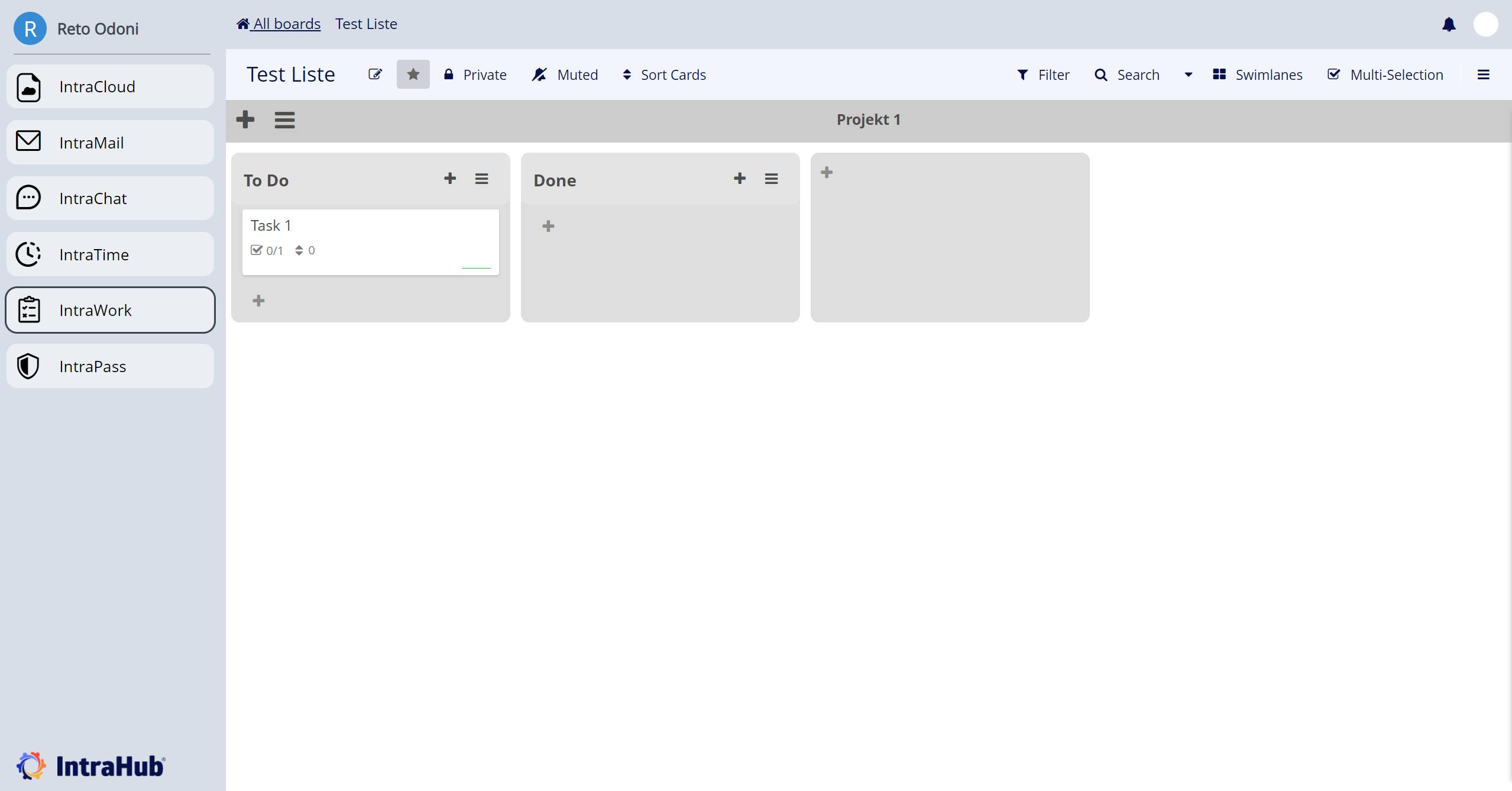This screenshot has width=1512, height=791.
Task: Toggle the Muted notification setting
Action: coord(564,75)
